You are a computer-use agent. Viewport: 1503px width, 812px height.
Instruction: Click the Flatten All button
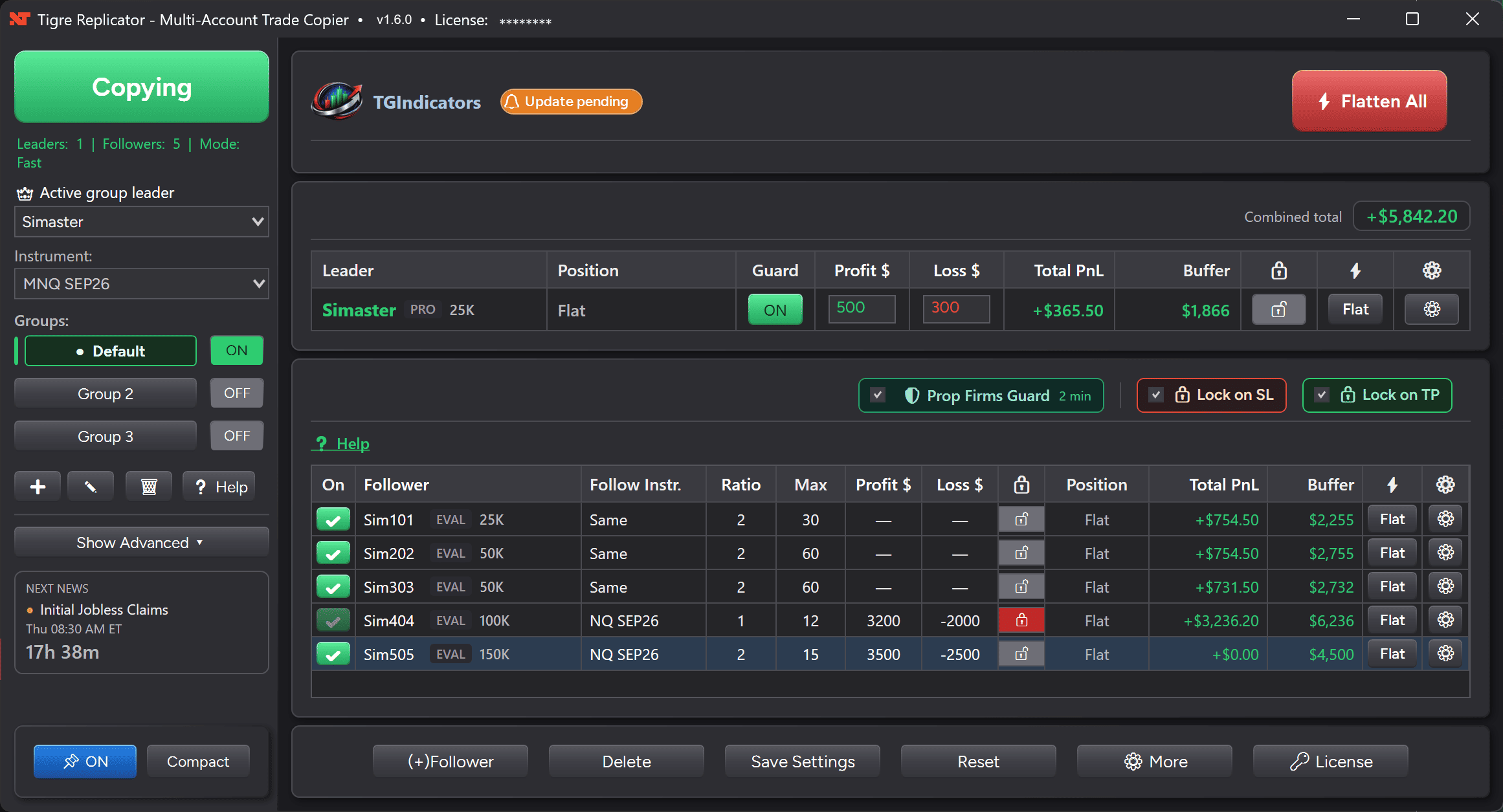tap(1369, 101)
